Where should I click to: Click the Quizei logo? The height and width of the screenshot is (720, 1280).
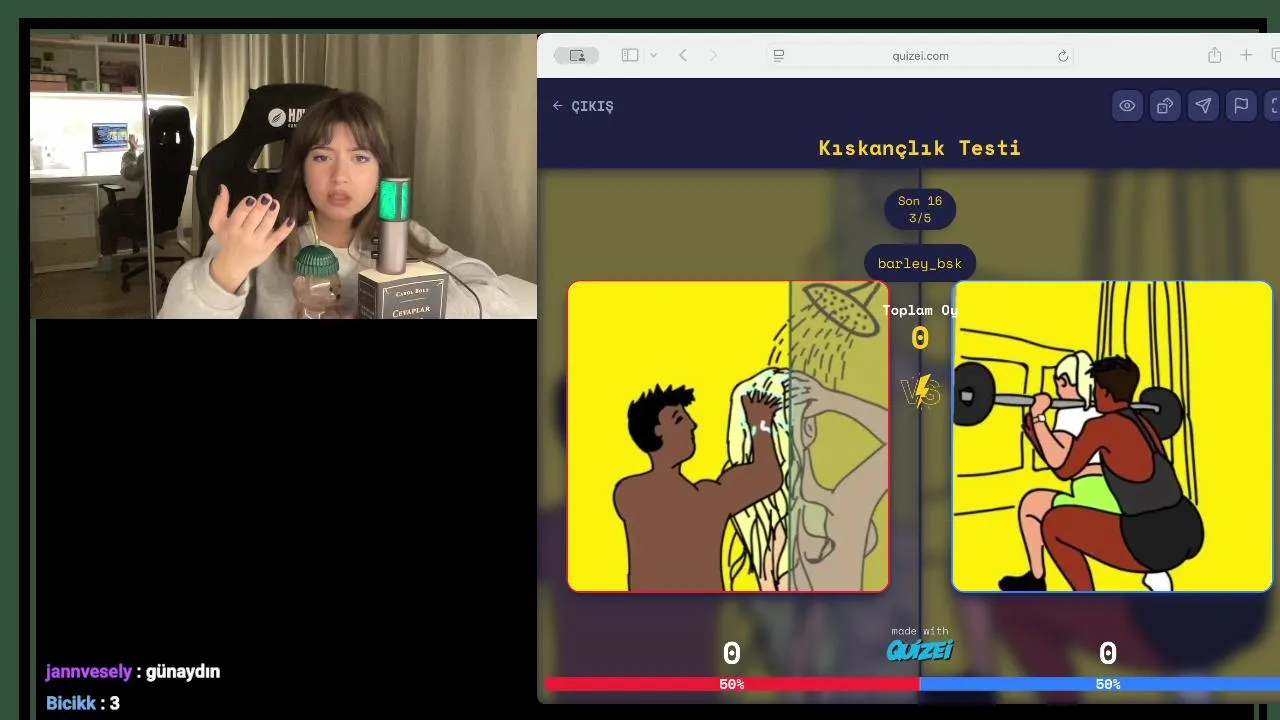click(920, 650)
